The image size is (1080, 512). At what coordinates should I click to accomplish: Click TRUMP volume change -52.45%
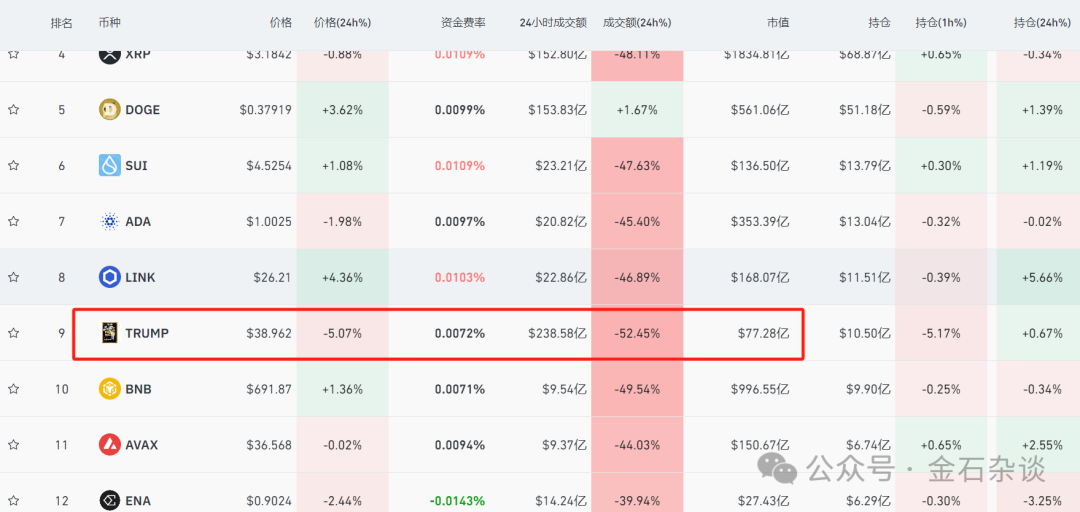[x=637, y=333]
